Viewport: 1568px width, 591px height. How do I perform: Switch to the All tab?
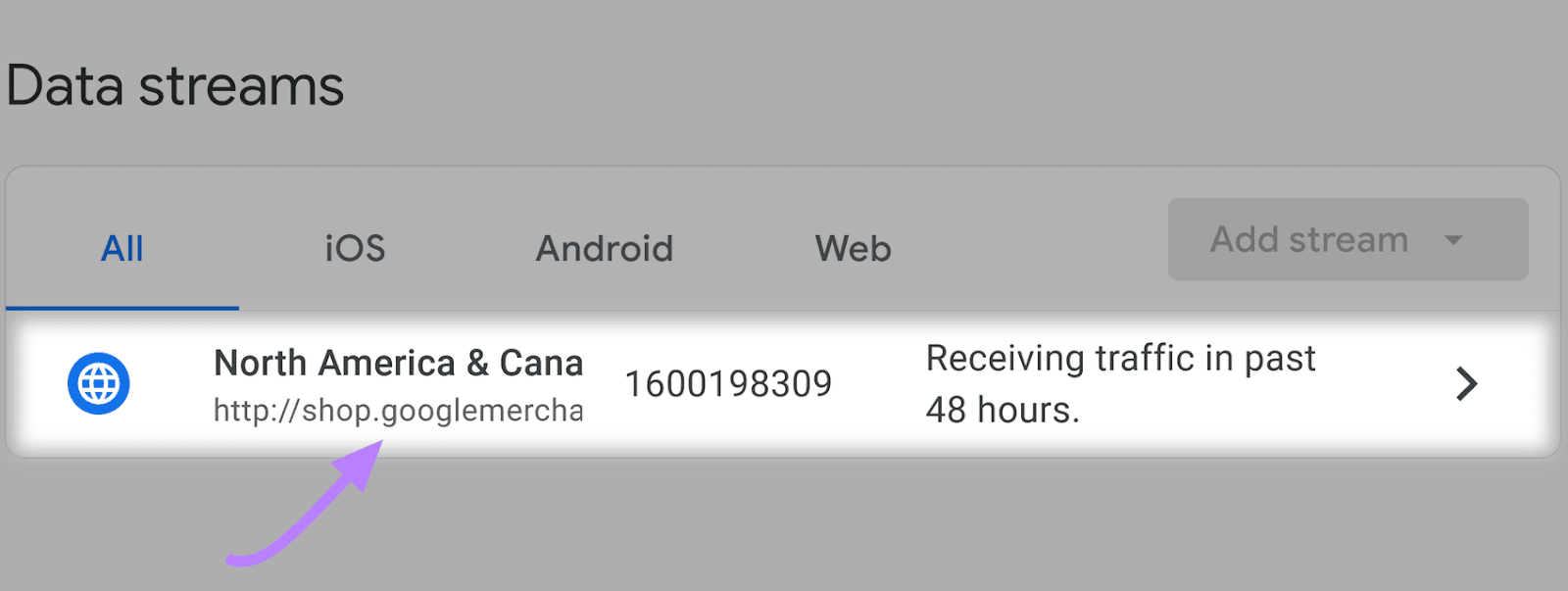pyautogui.click(x=122, y=249)
